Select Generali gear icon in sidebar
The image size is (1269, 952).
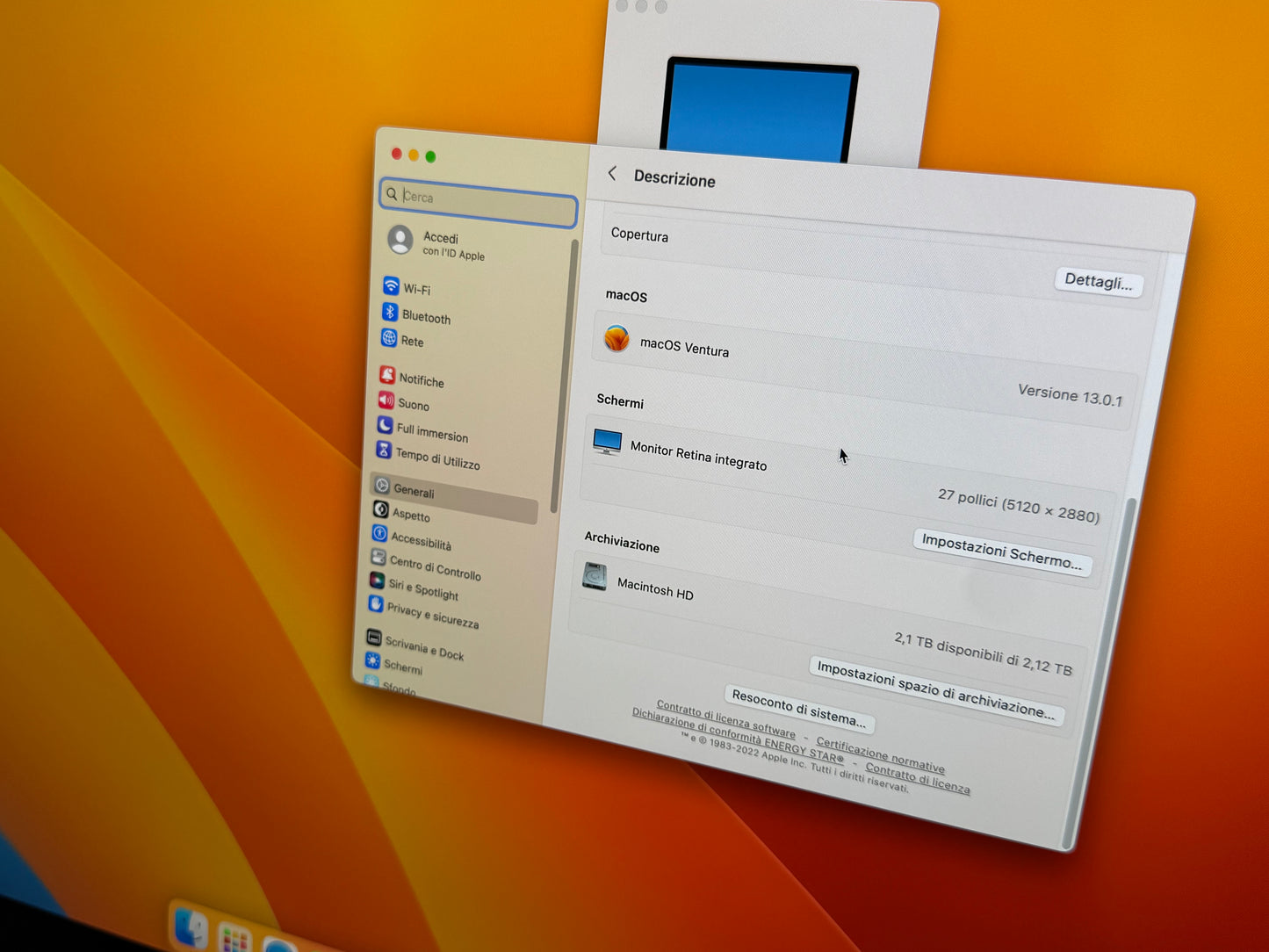pos(382,486)
